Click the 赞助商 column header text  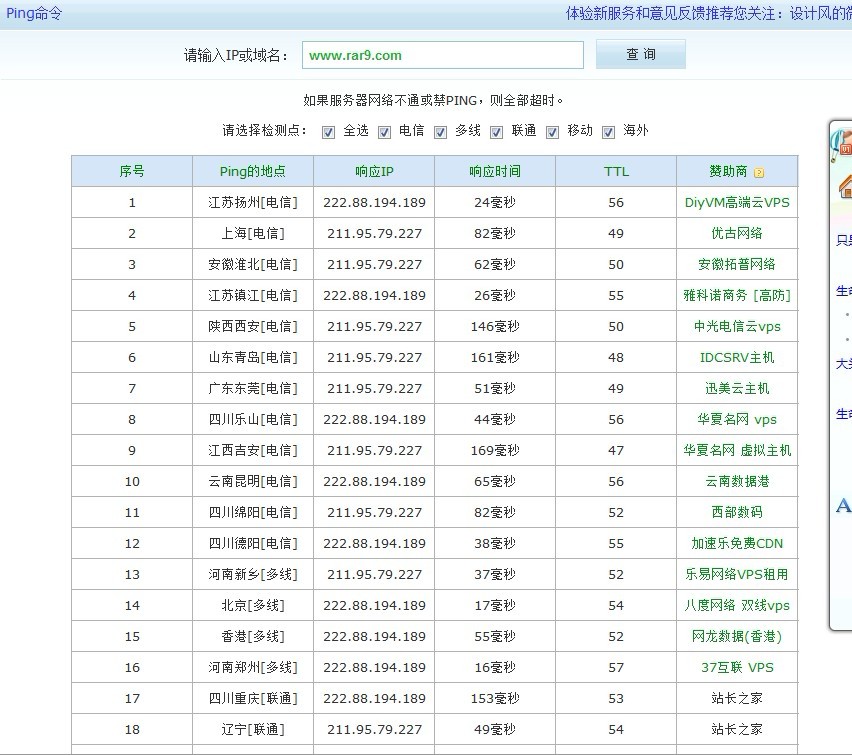coord(728,171)
